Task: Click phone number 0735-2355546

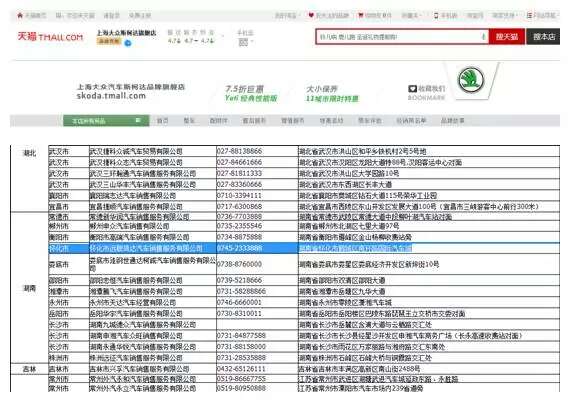Action: point(239,226)
